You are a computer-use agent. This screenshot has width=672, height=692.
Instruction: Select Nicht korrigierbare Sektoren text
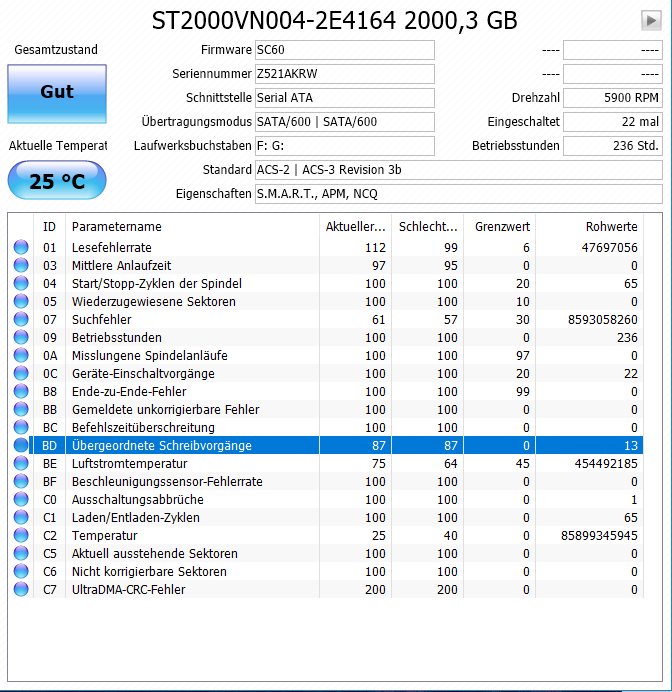click(x=149, y=572)
